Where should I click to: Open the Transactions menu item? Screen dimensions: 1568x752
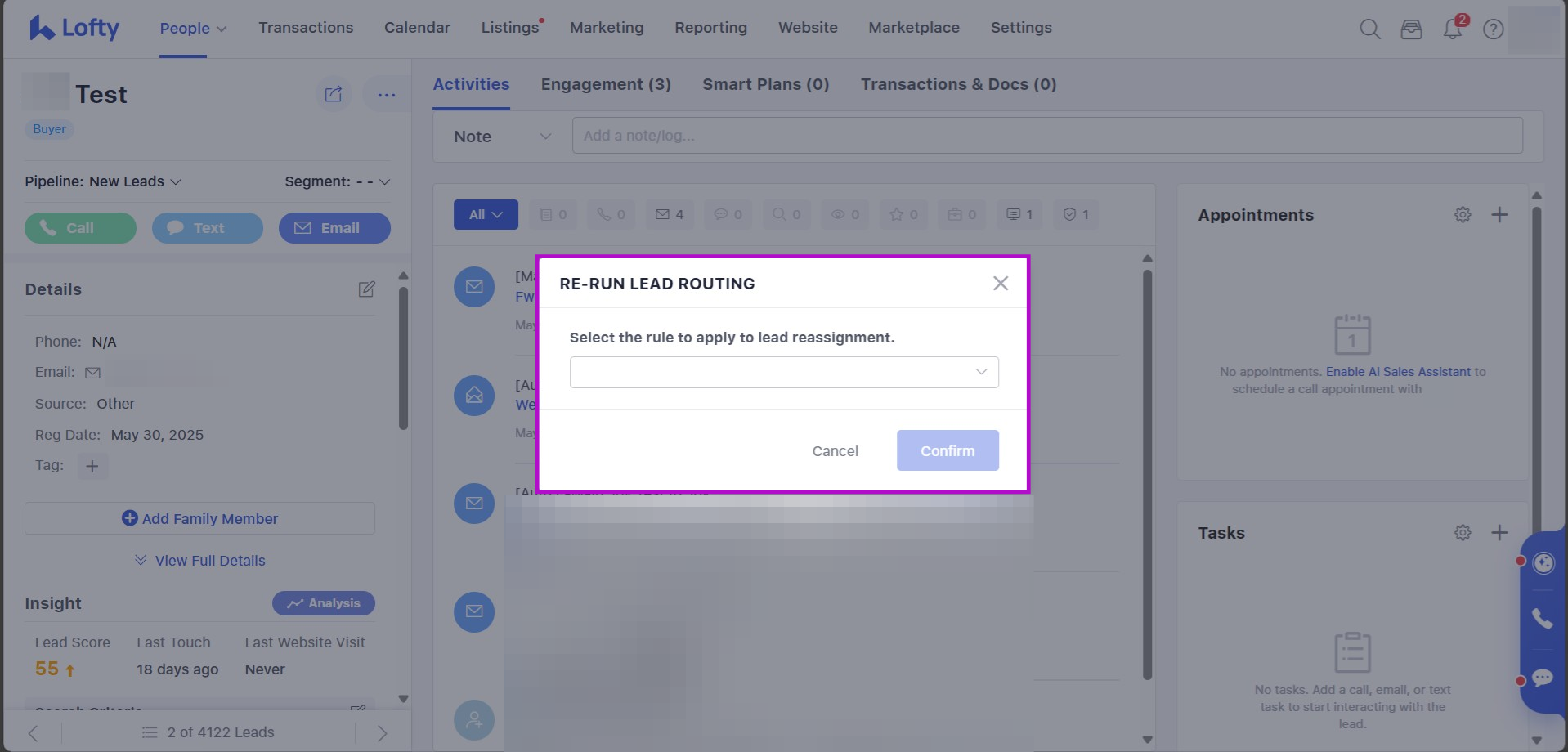(306, 28)
